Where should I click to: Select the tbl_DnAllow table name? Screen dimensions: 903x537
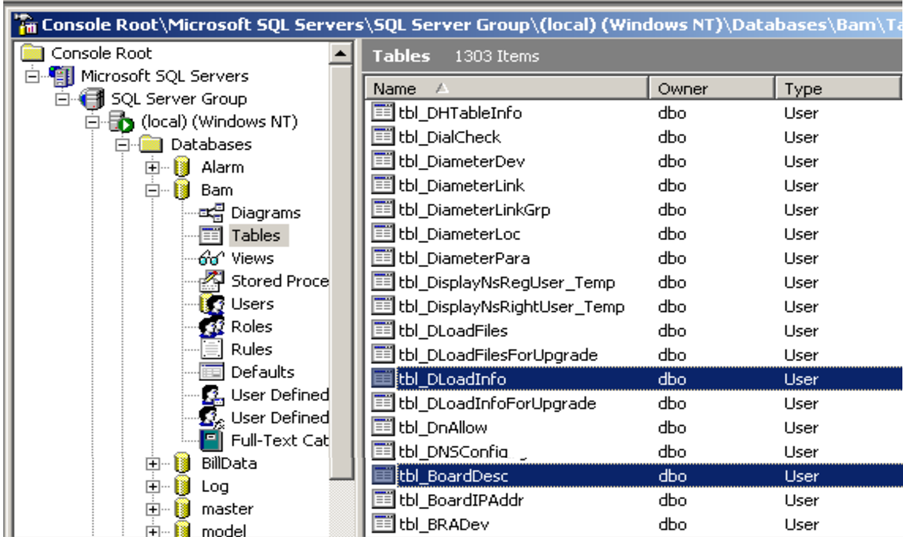(x=443, y=428)
